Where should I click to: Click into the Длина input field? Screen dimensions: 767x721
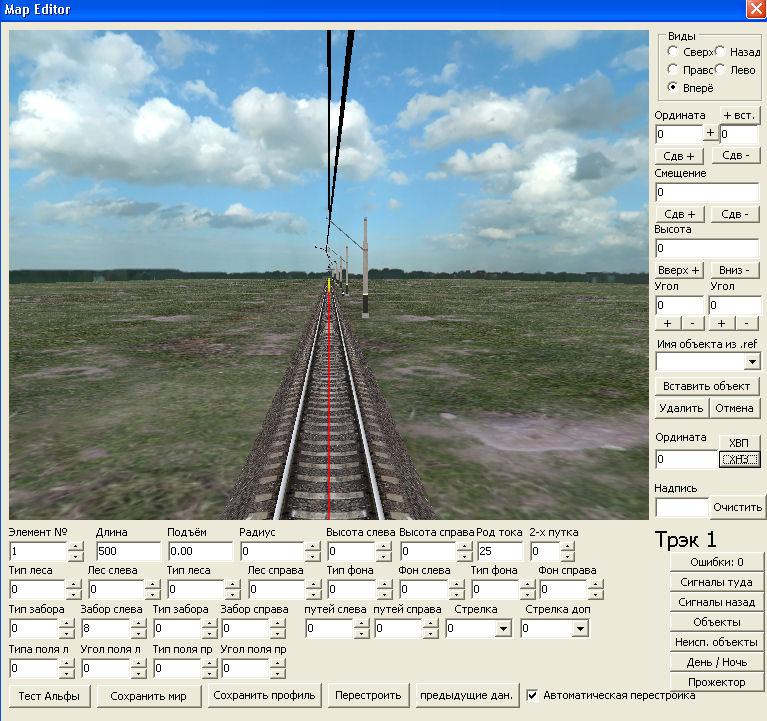pyautogui.click(x=127, y=552)
